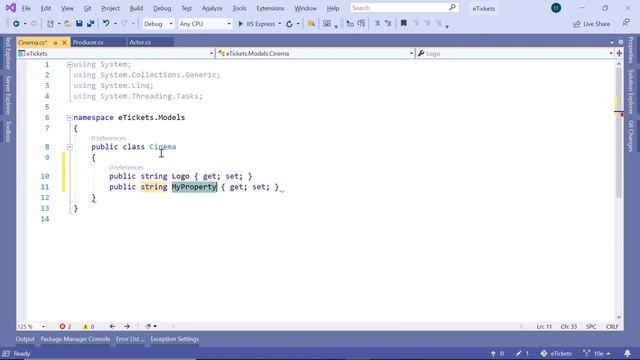640x360 pixels.
Task: Open the Analyze menu
Action: pos(212,8)
